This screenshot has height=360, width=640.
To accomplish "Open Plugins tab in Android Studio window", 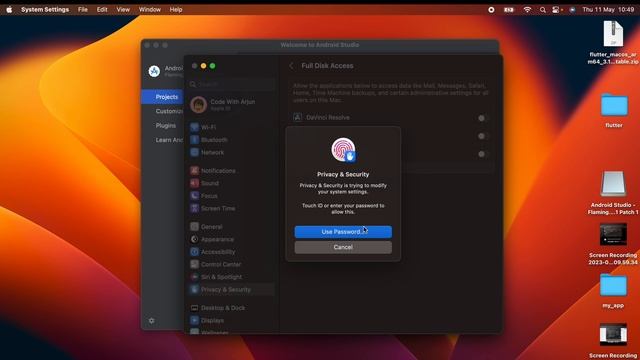I will pos(162,125).
